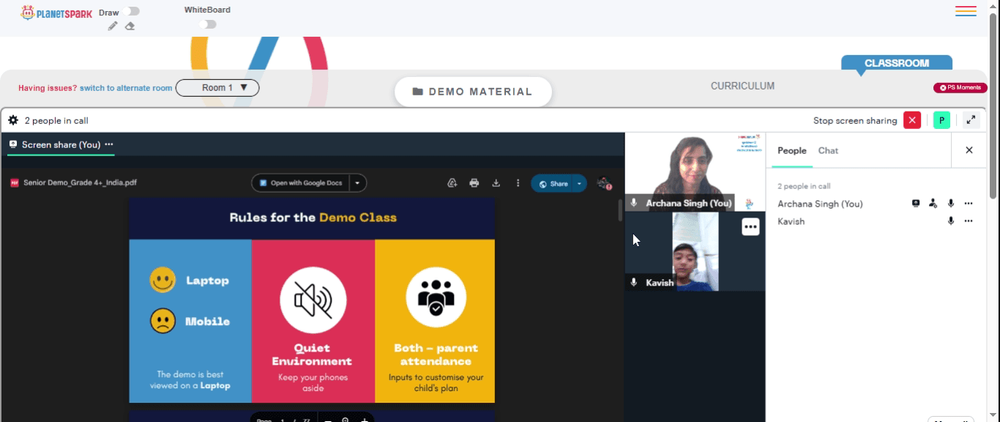1000x422 pixels.
Task: Switch to the Chat tab
Action: pos(828,150)
